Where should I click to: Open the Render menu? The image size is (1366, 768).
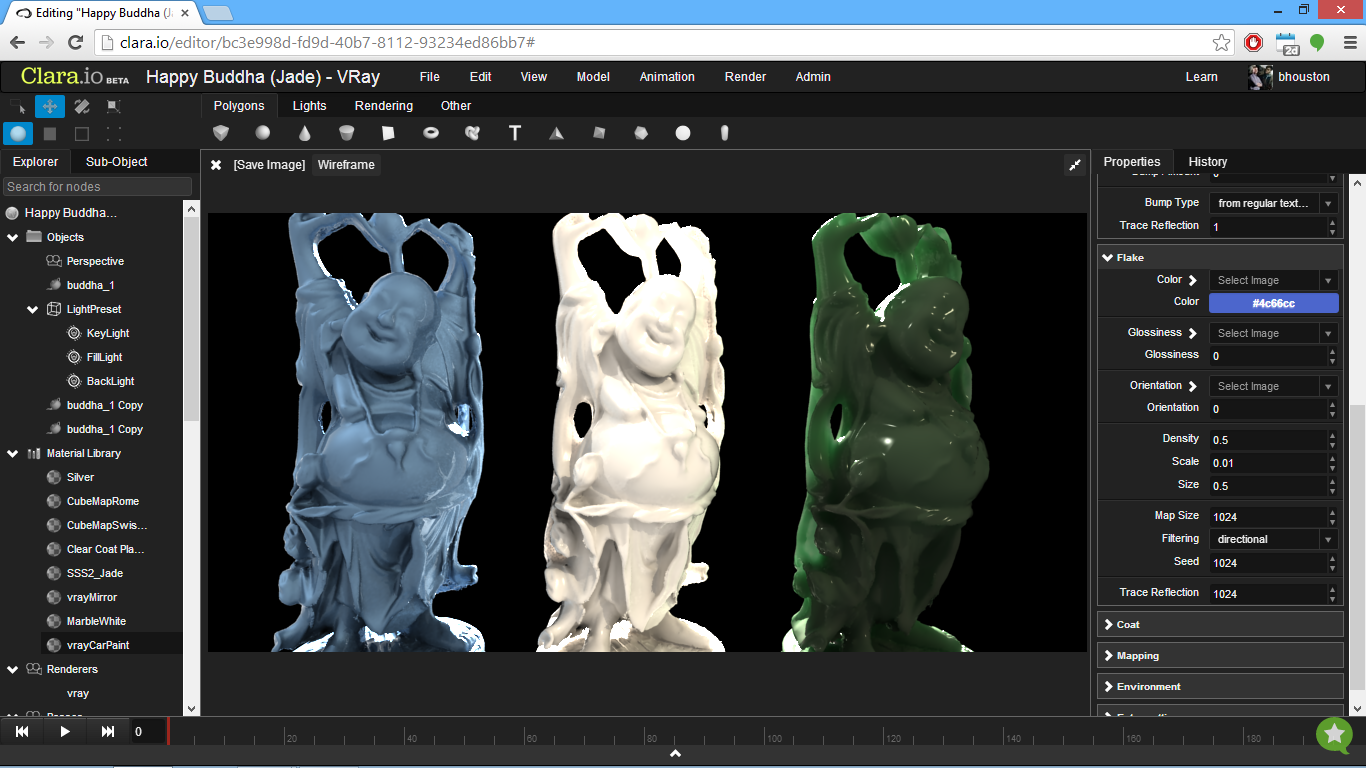[745, 77]
